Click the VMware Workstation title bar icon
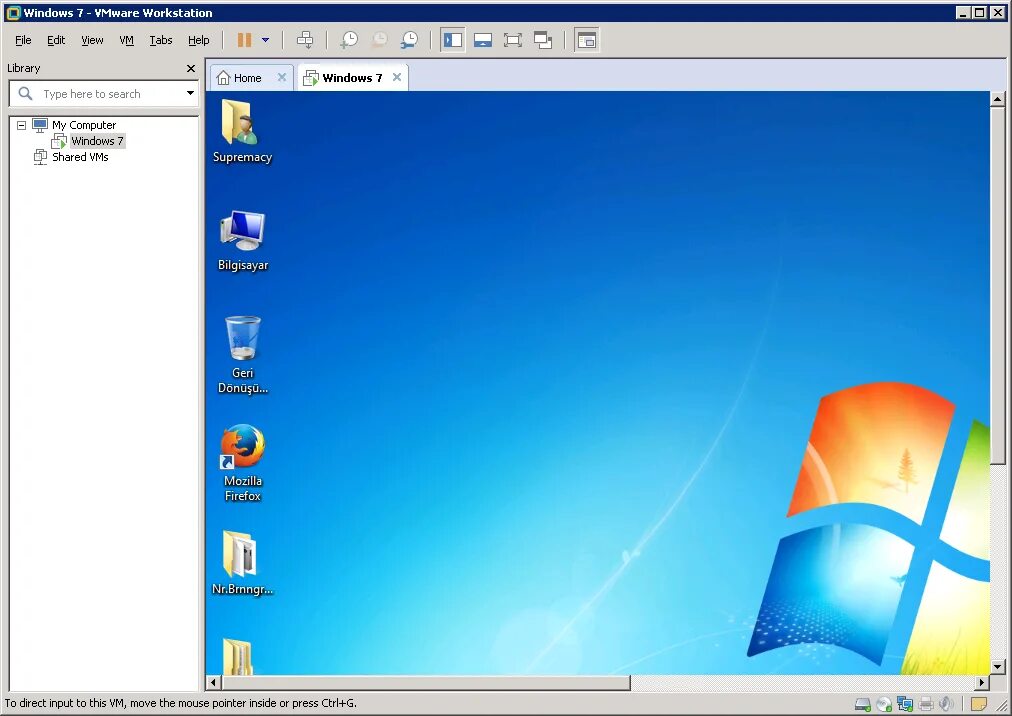The height and width of the screenshot is (716, 1012). tap(13, 13)
